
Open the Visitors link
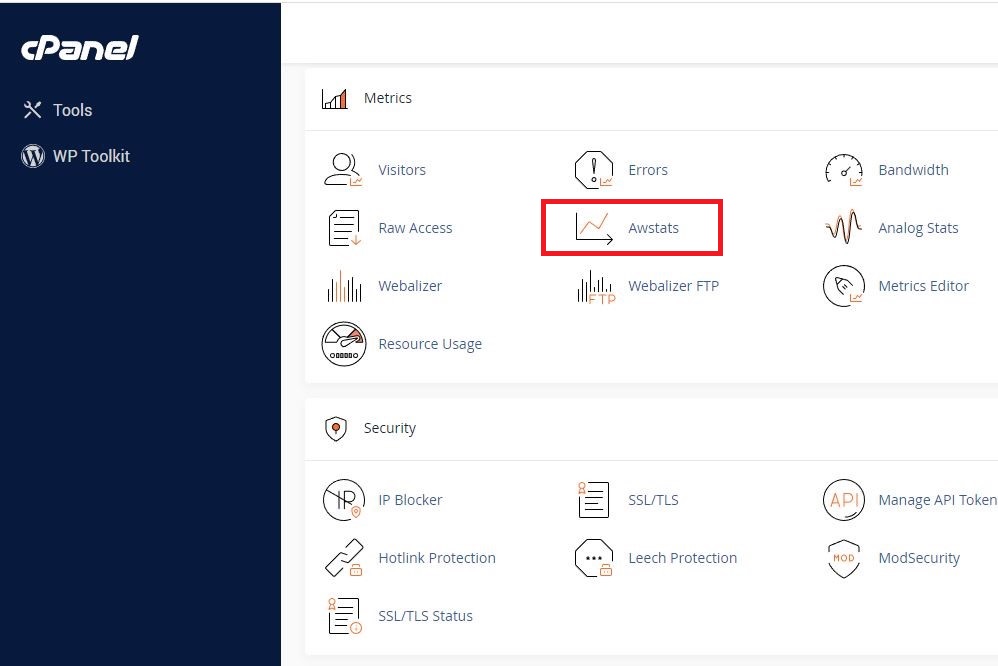tap(402, 170)
